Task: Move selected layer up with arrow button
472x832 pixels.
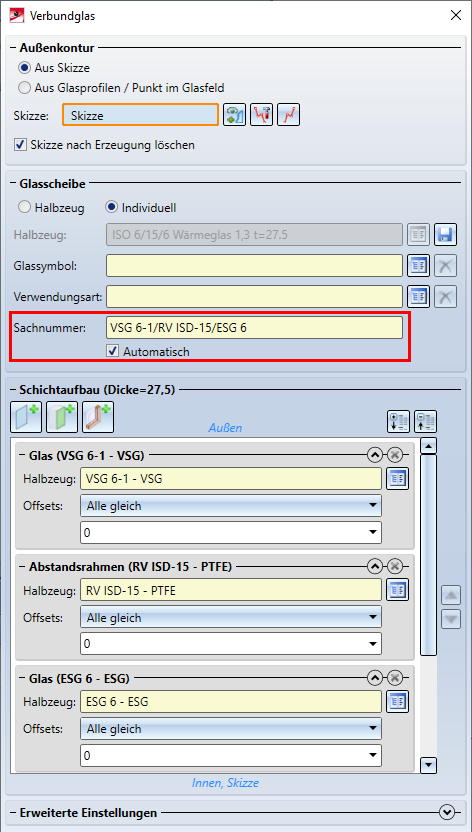Action: pyautogui.click(x=451, y=596)
